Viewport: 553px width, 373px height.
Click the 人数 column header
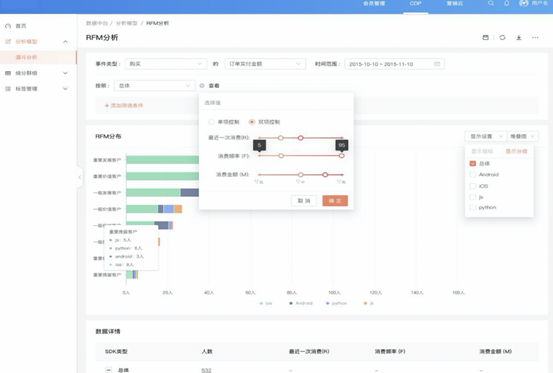tap(207, 351)
